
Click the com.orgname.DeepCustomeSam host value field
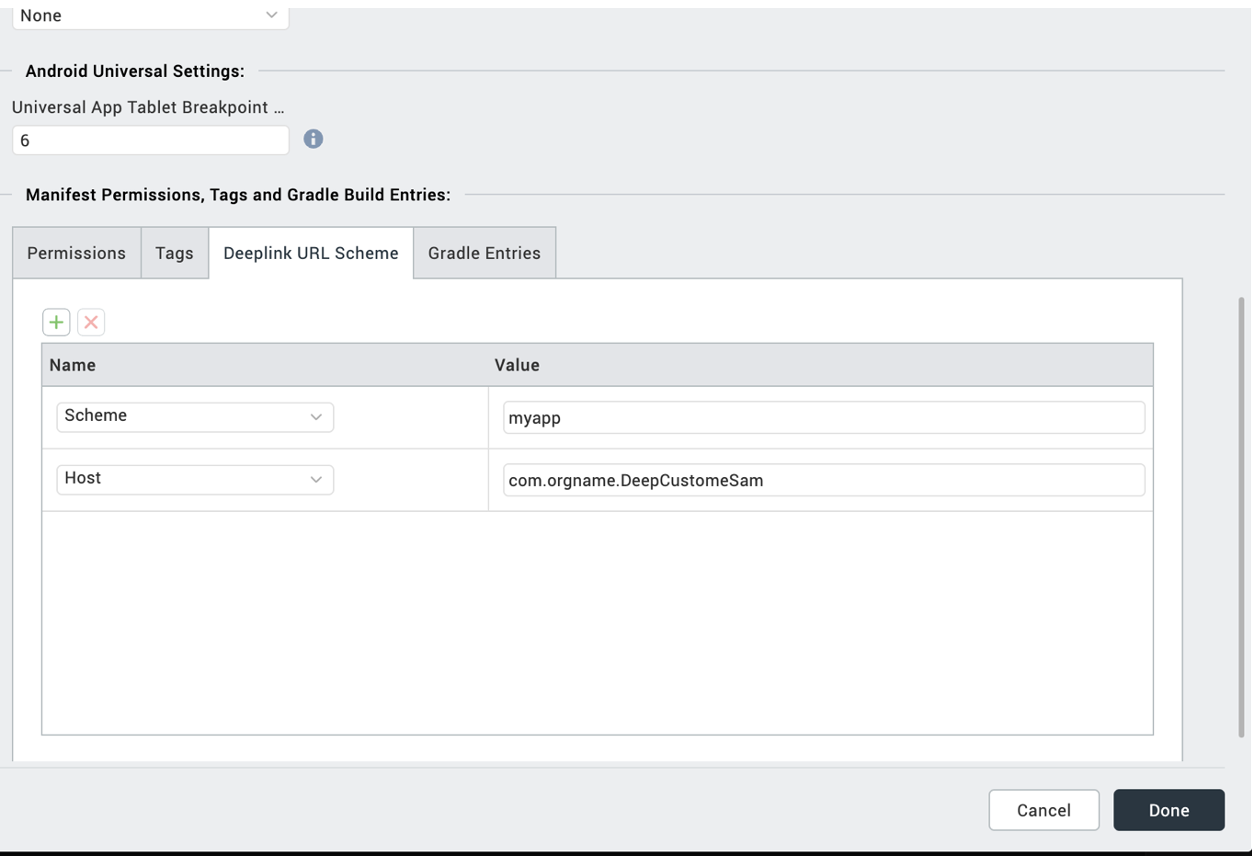click(x=823, y=480)
